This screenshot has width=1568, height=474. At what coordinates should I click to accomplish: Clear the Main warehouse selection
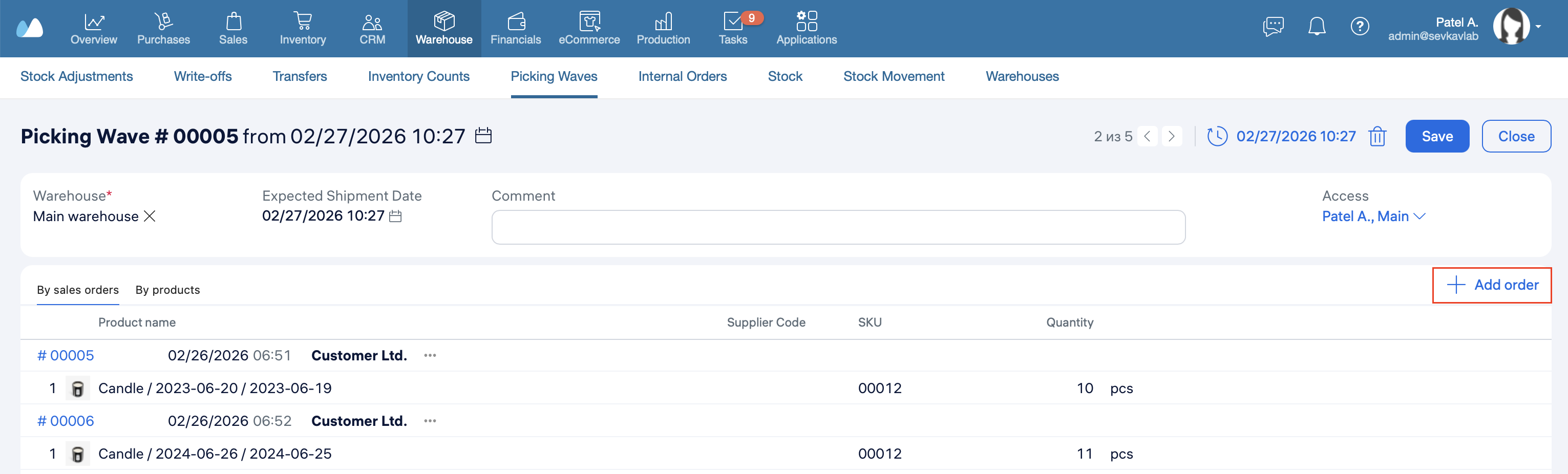(x=149, y=216)
